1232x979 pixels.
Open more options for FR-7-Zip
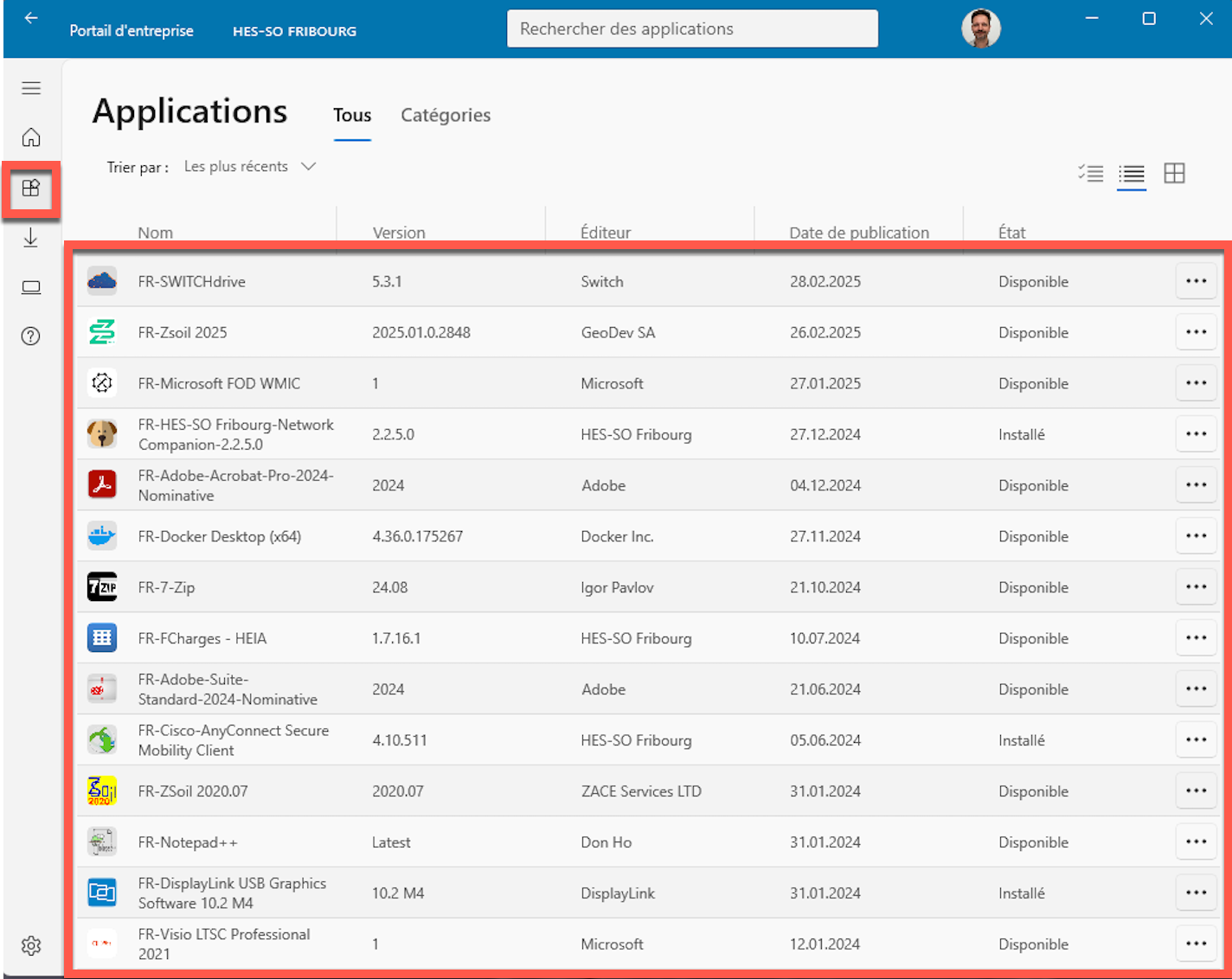click(x=1197, y=587)
